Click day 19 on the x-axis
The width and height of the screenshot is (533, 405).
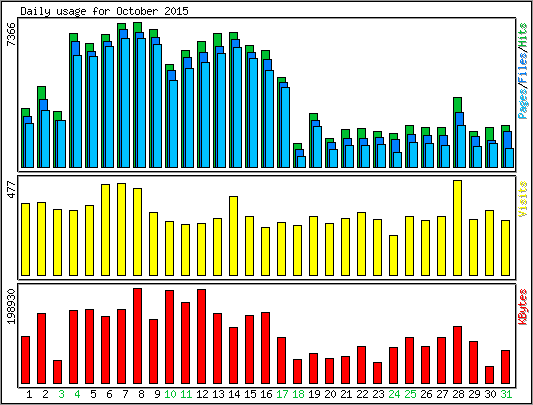[x=314, y=394]
